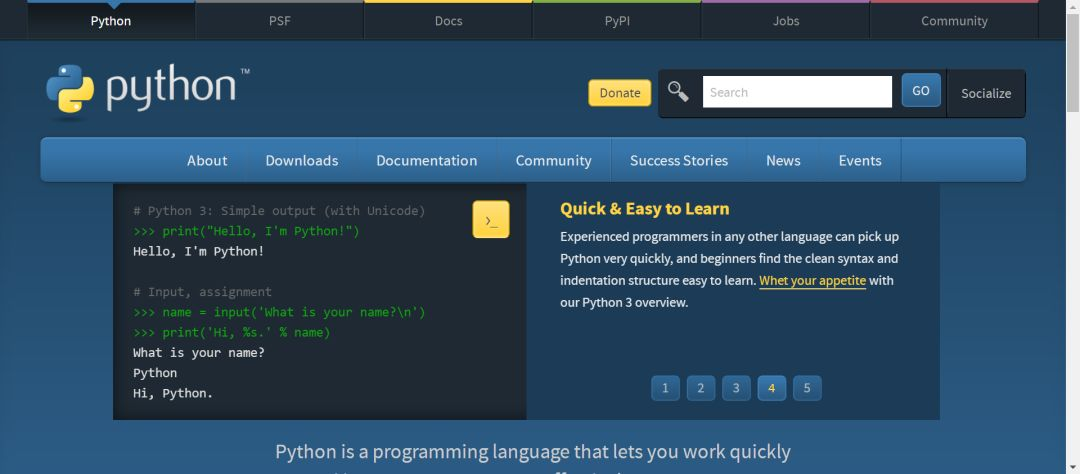Click into the Search input field
1080x474 pixels.
[x=797, y=92]
